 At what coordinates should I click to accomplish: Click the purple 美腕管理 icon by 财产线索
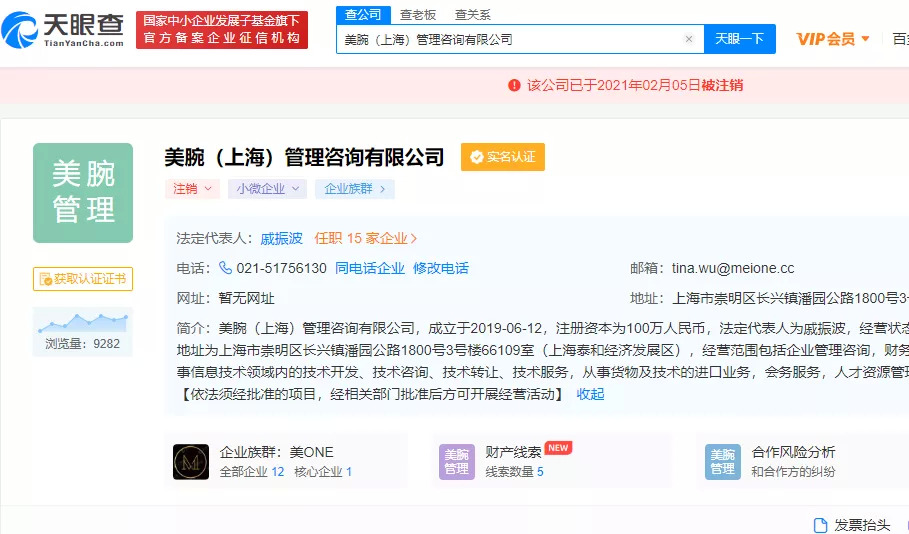click(x=457, y=462)
